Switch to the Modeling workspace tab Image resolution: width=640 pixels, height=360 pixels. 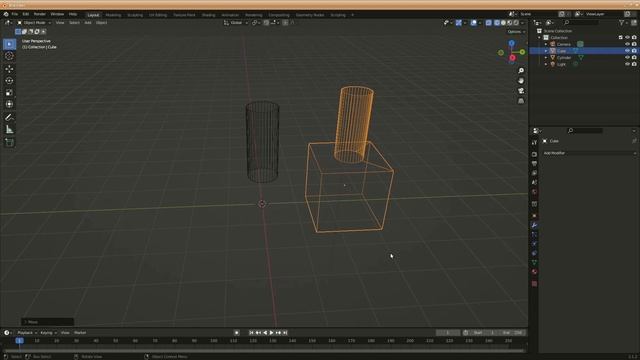tap(113, 15)
